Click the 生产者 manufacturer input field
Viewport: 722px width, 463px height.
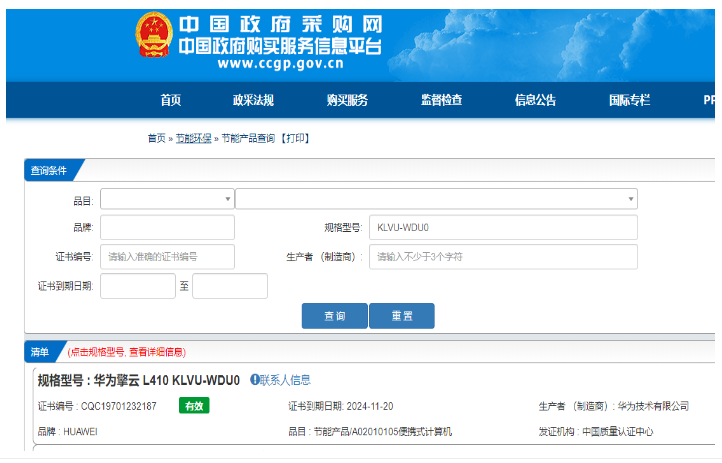click(502, 257)
